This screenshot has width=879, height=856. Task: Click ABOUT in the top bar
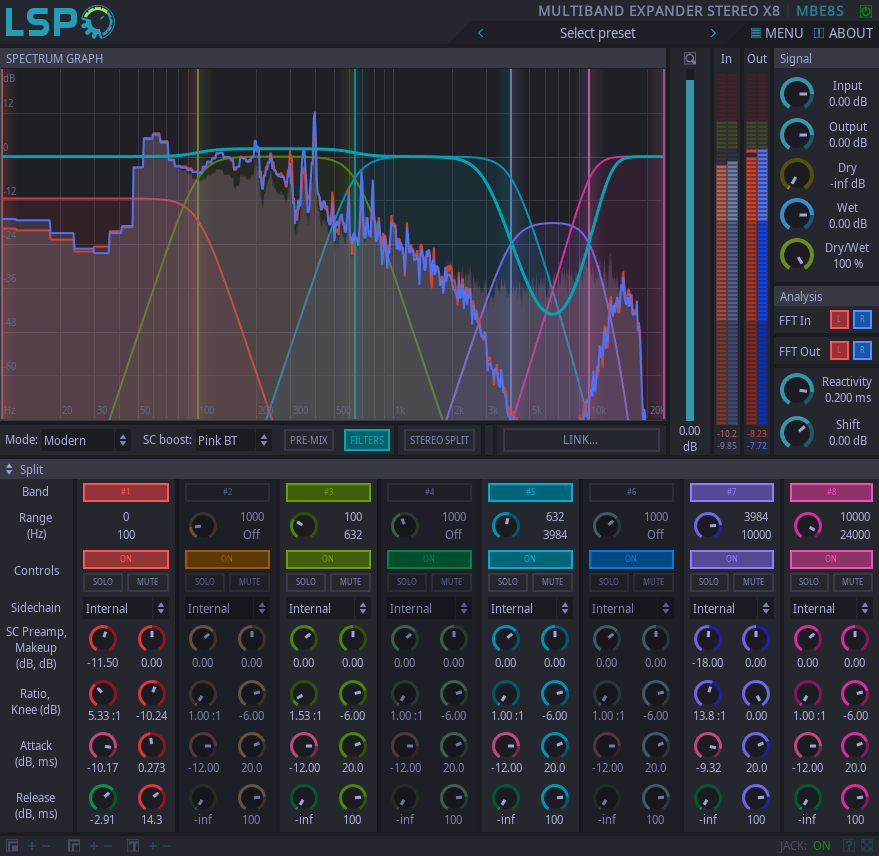pyautogui.click(x=843, y=33)
